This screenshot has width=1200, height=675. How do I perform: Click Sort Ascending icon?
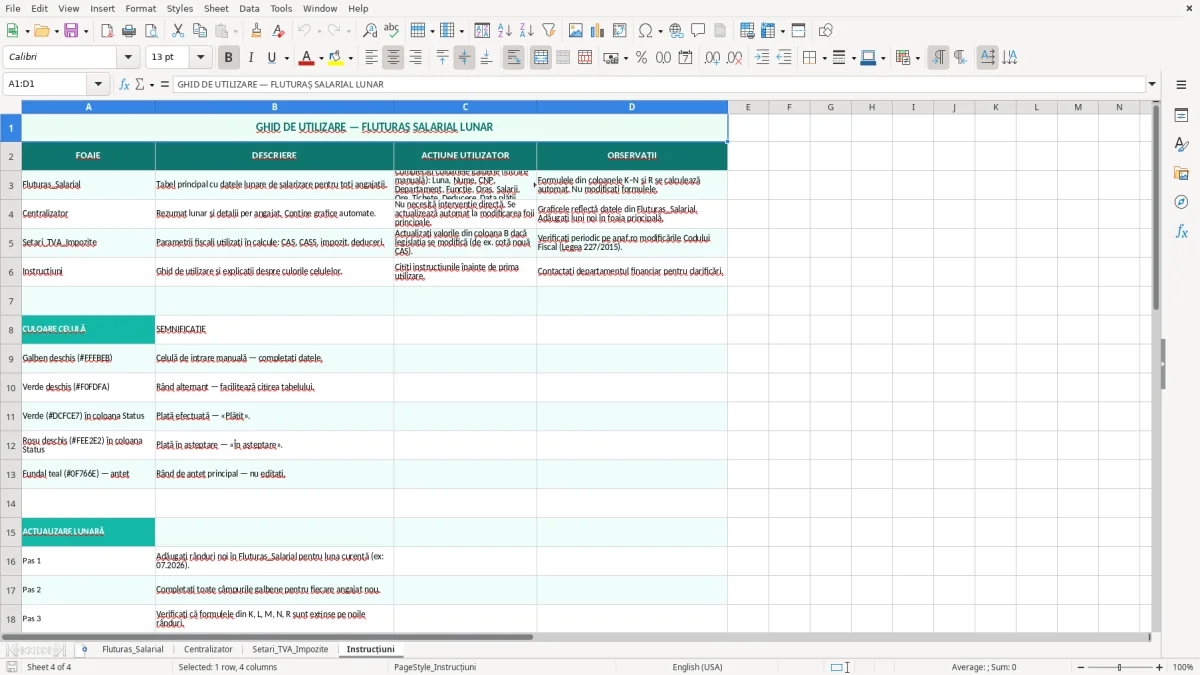[505, 31]
